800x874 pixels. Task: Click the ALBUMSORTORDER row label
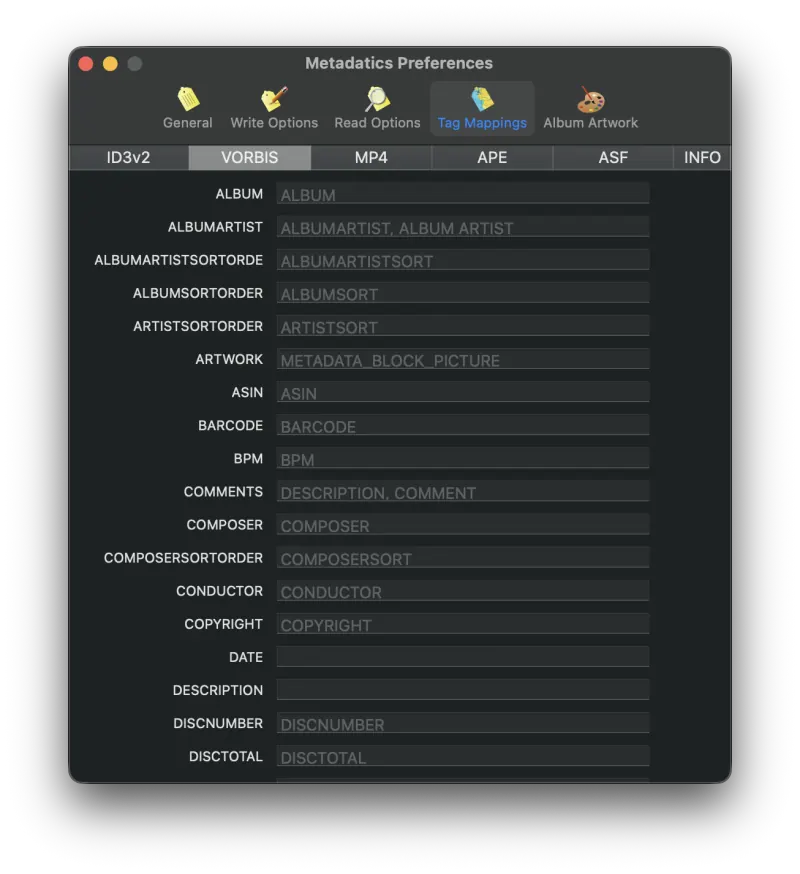pyautogui.click(x=197, y=293)
